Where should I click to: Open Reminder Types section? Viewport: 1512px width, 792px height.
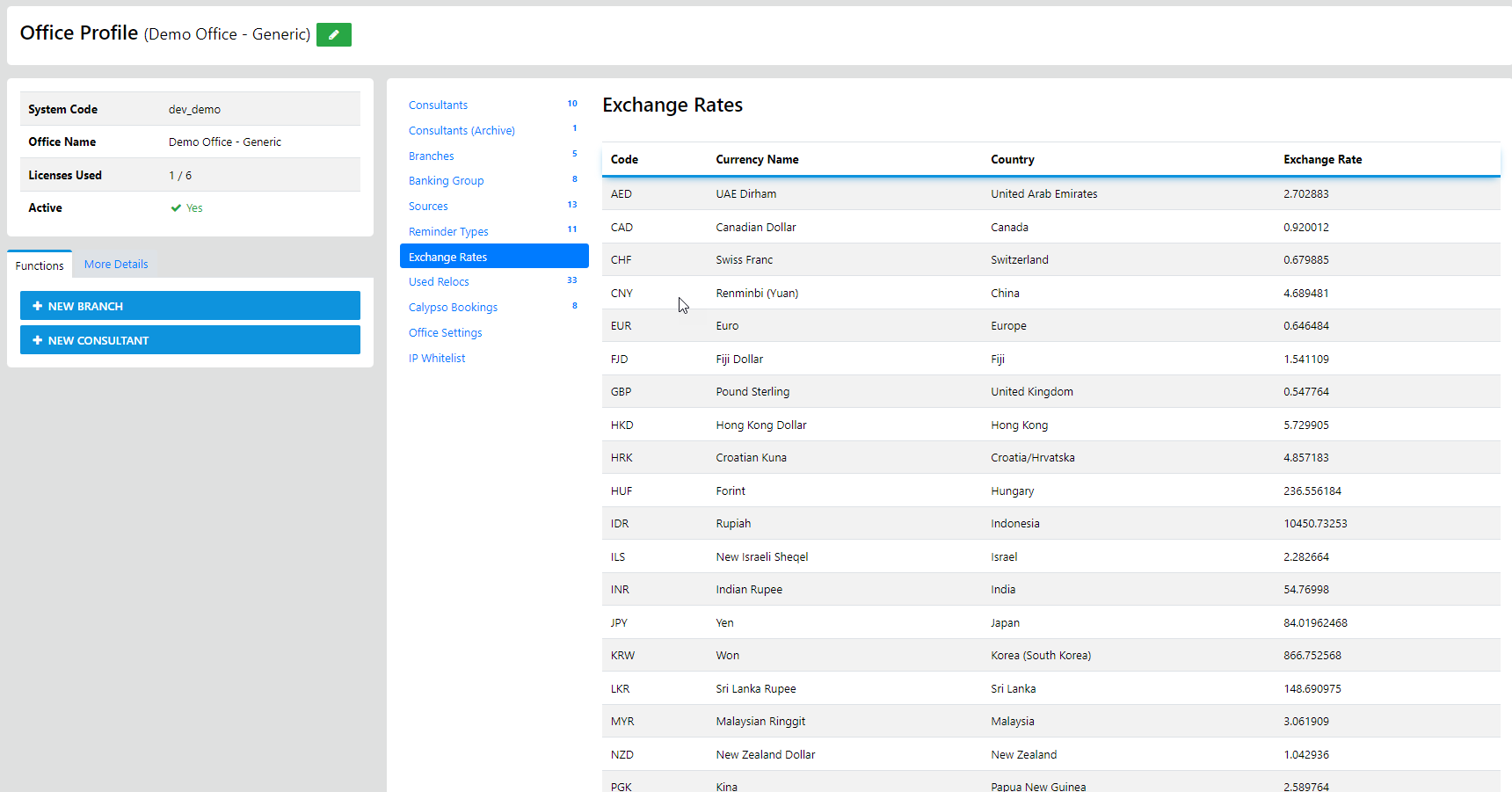pyautogui.click(x=448, y=232)
